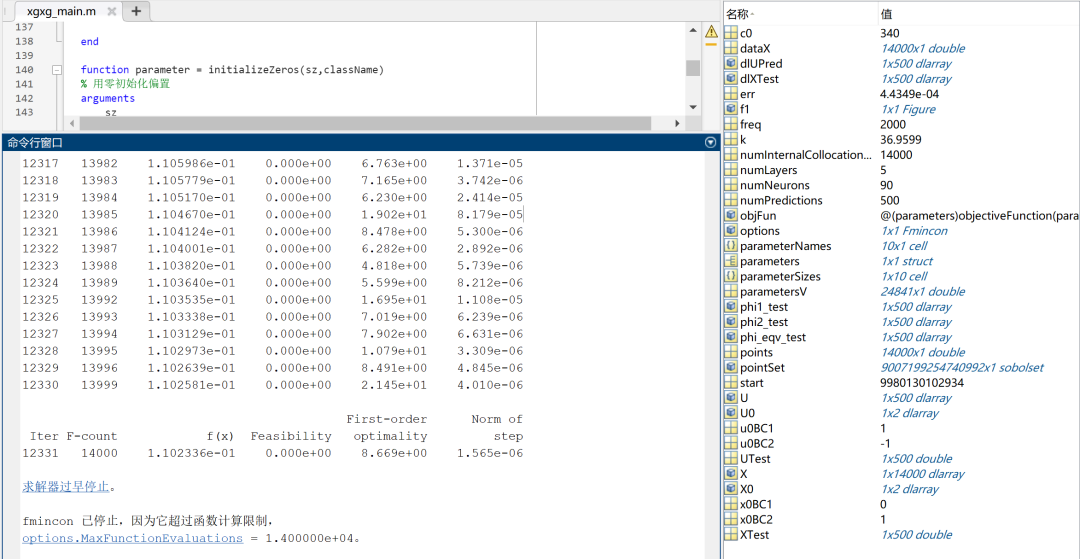Select the numNeurons variable icon

coord(731,185)
